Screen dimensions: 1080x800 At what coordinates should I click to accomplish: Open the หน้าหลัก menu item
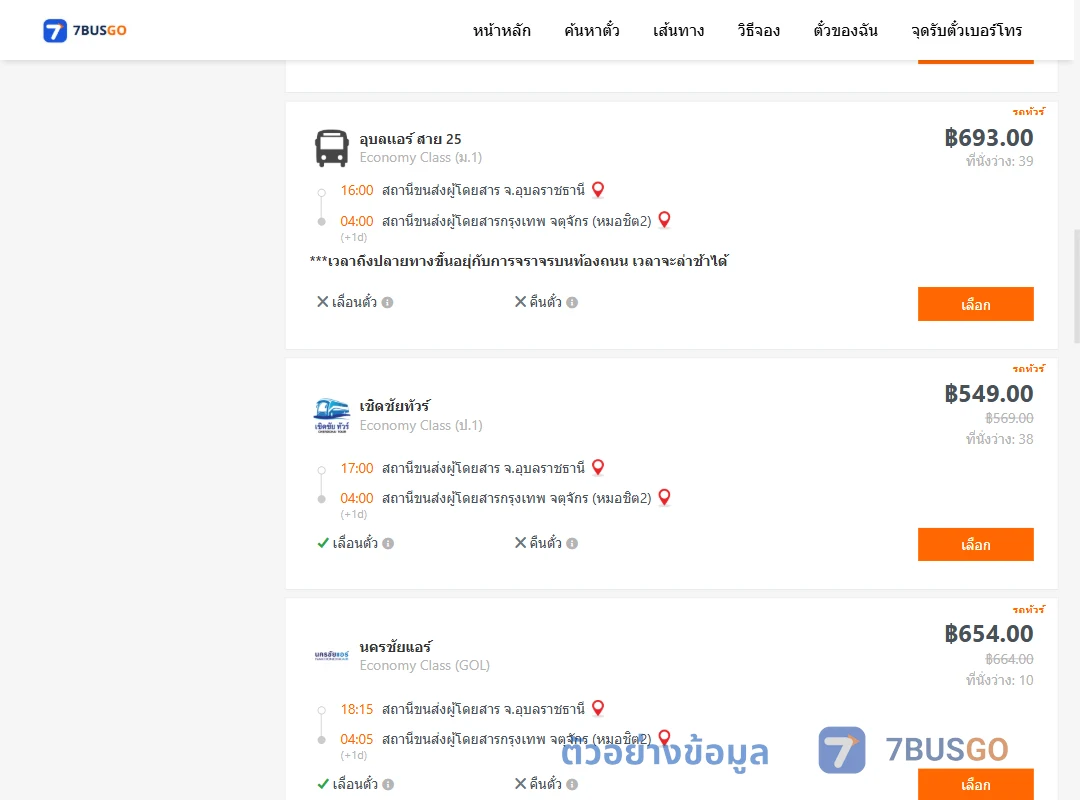pyautogui.click(x=501, y=30)
